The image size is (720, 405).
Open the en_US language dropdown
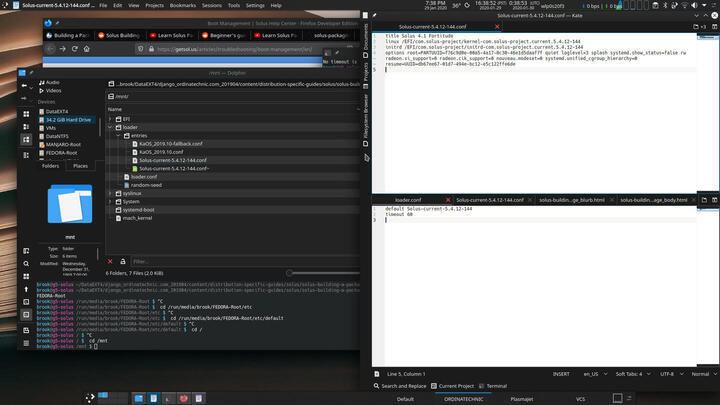[595, 374]
